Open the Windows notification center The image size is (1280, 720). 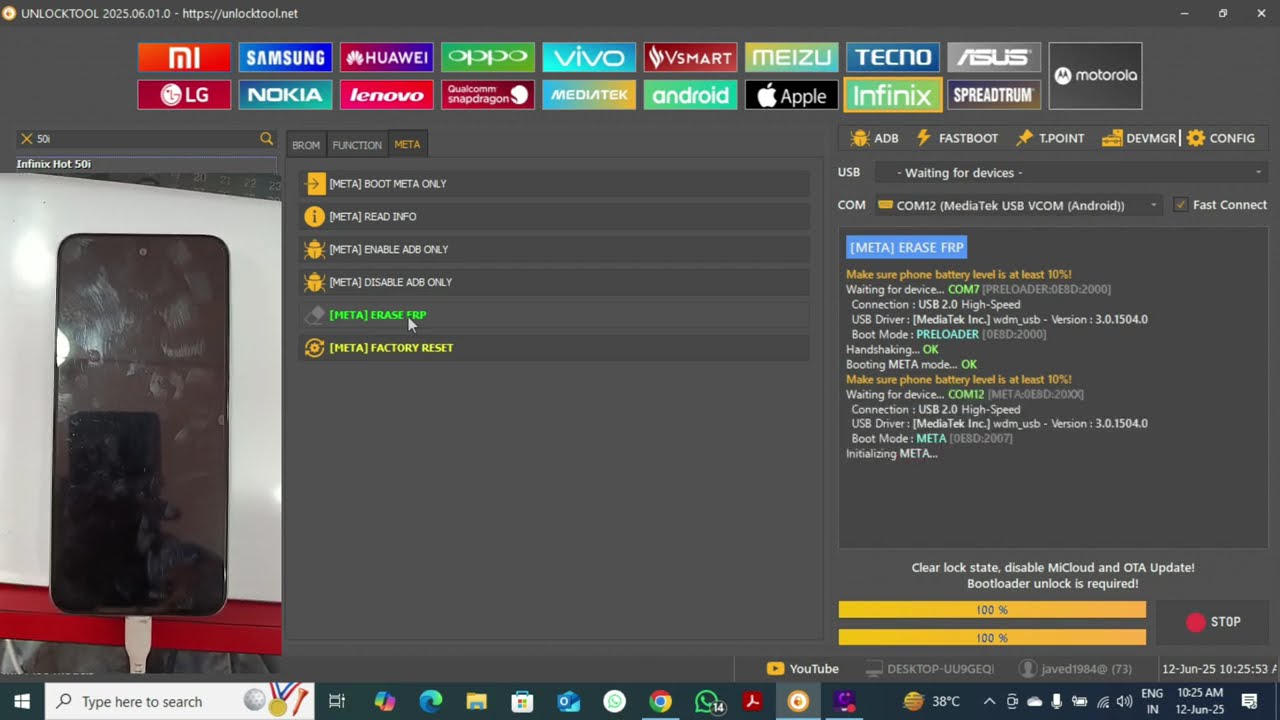point(1249,702)
